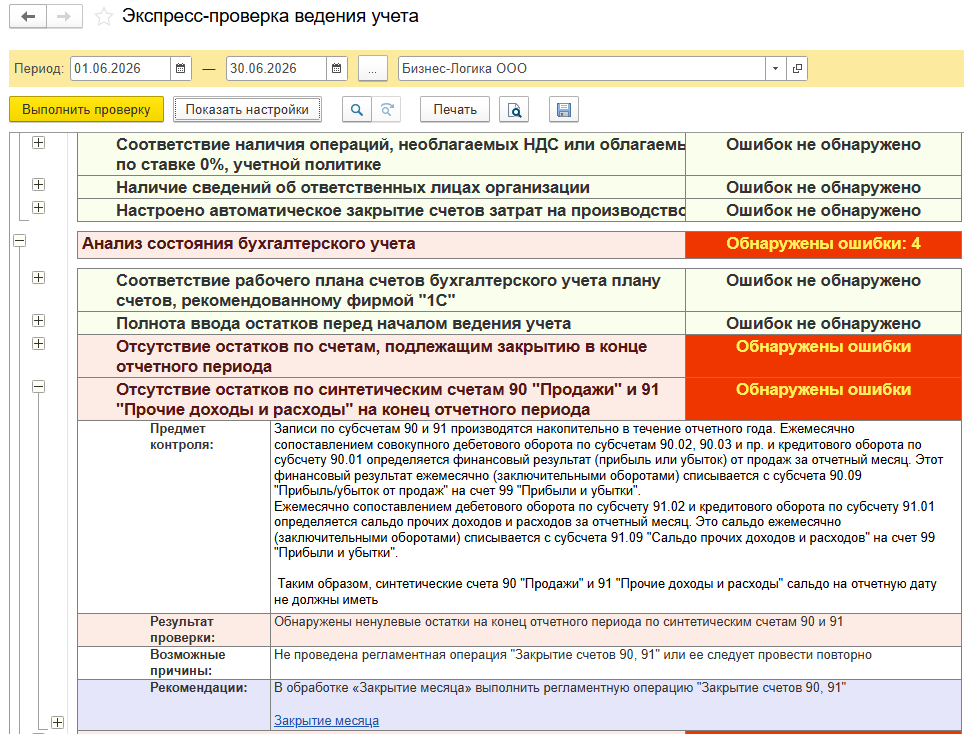Go forward with the right arrow button
The height and width of the screenshot is (734, 964).
pyautogui.click(x=64, y=17)
